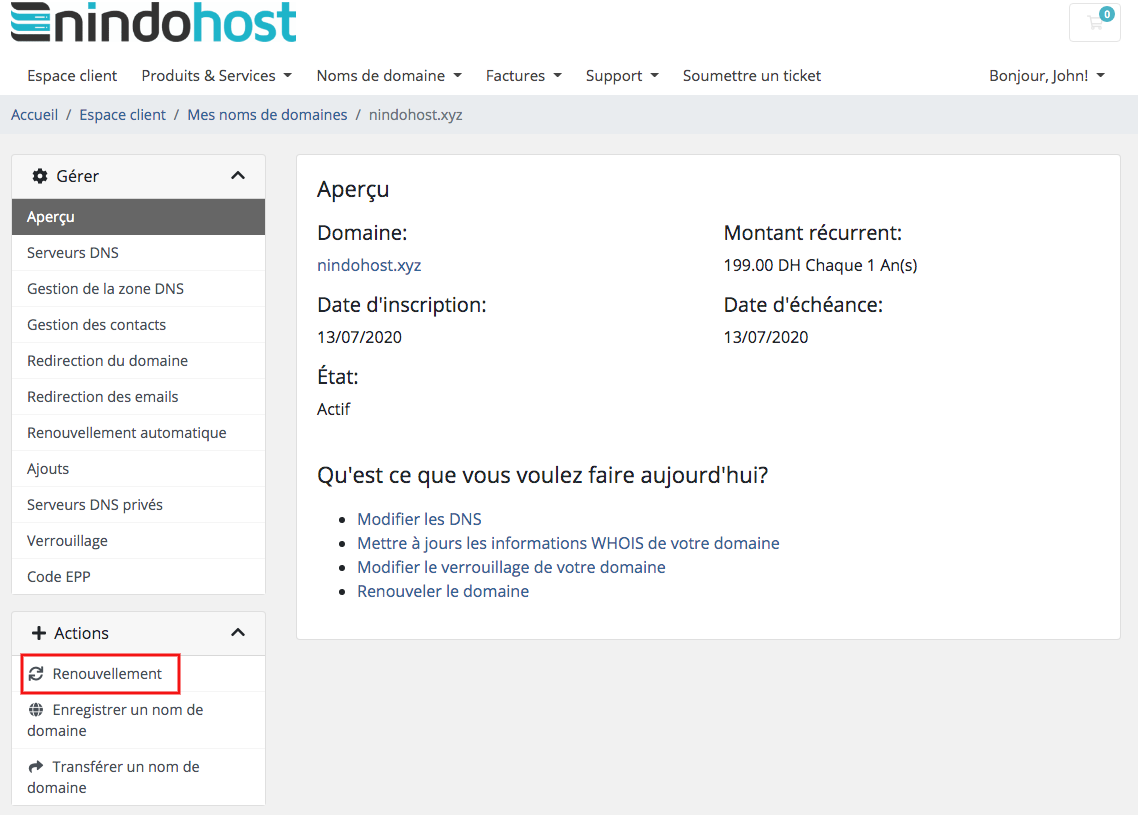1138x815 pixels.
Task: Click Transférer un nom de domaine label
Action: (x=113, y=777)
